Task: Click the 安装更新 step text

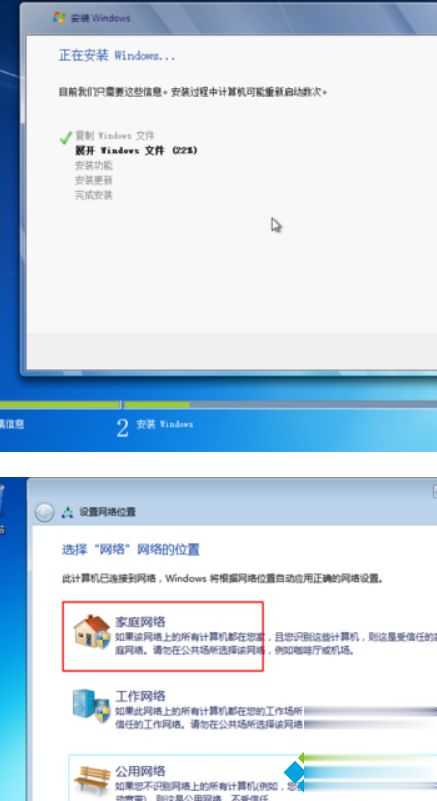Action: point(94,180)
